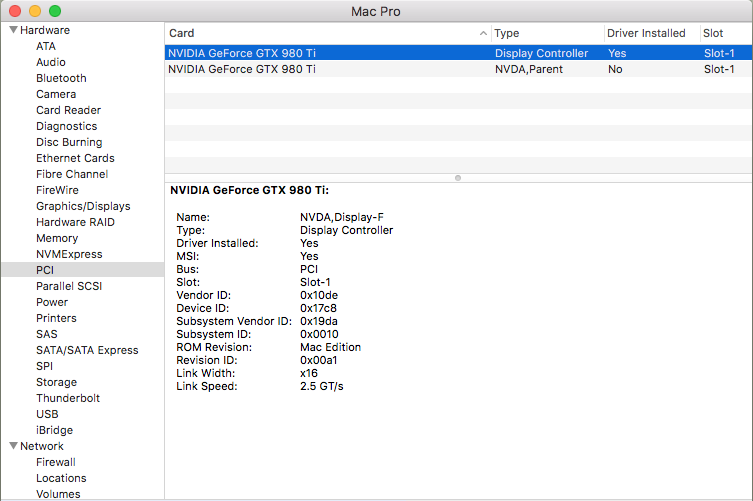This screenshot has width=753, height=501.
Task: Select SPI in the sidebar
Action: pyautogui.click(x=45, y=366)
